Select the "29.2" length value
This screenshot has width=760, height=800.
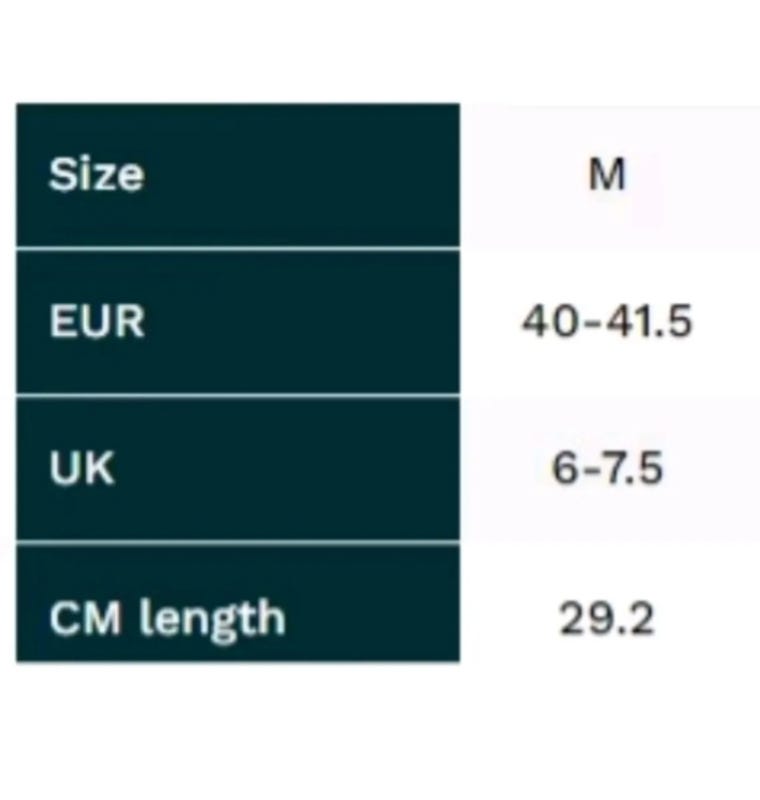coord(607,618)
